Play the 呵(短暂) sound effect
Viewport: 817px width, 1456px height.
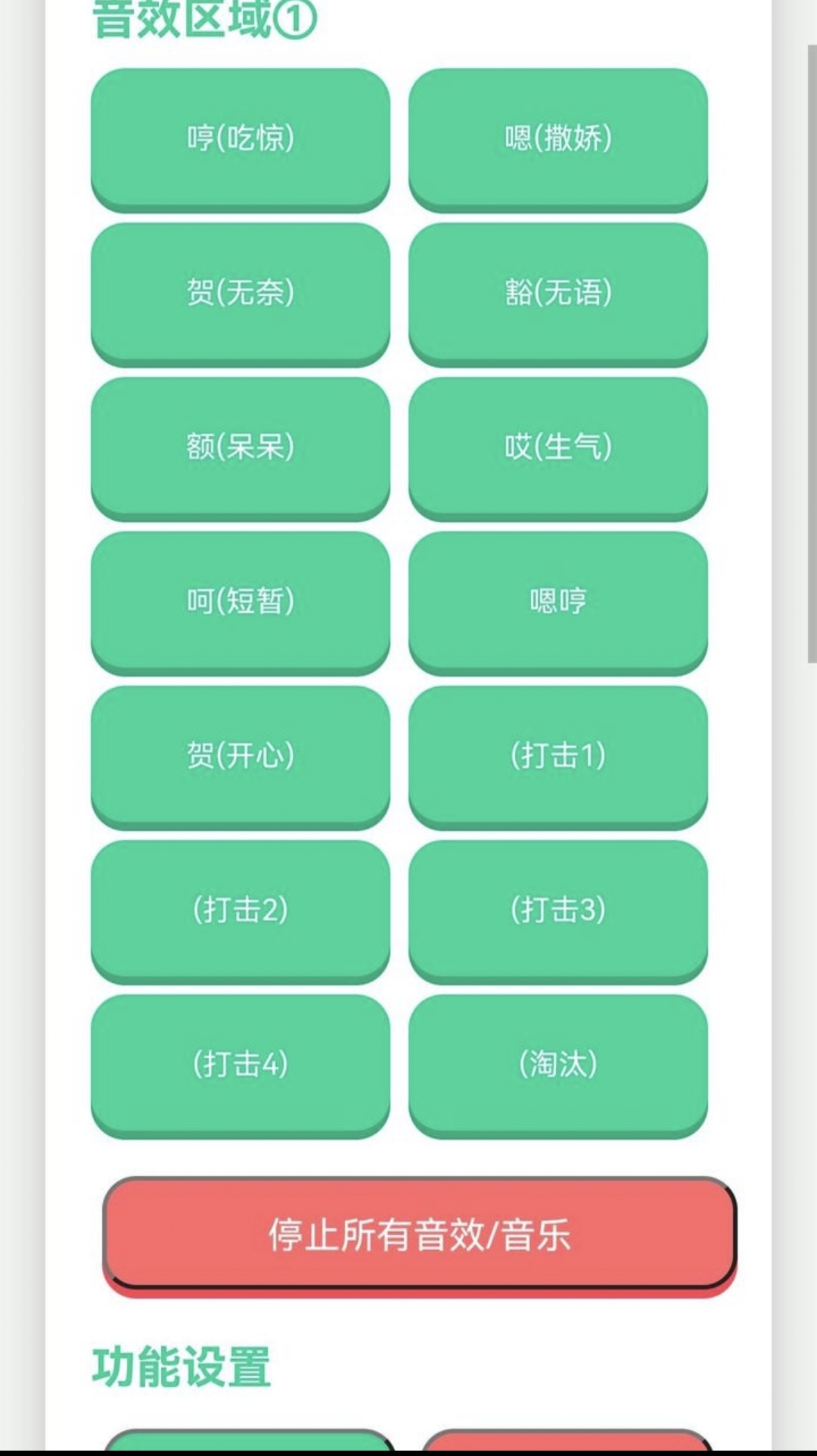point(241,601)
